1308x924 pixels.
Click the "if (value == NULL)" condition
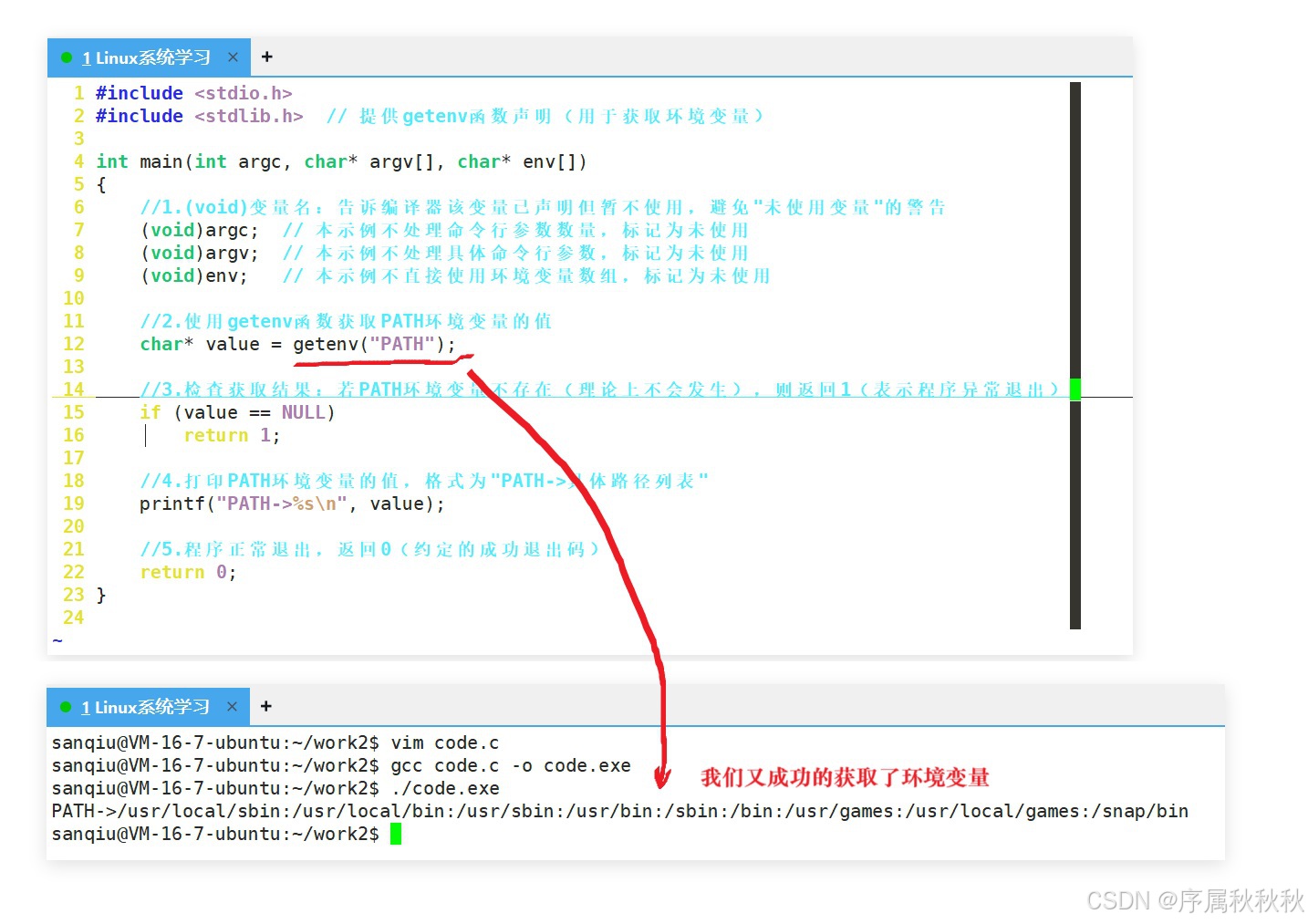[x=237, y=412]
